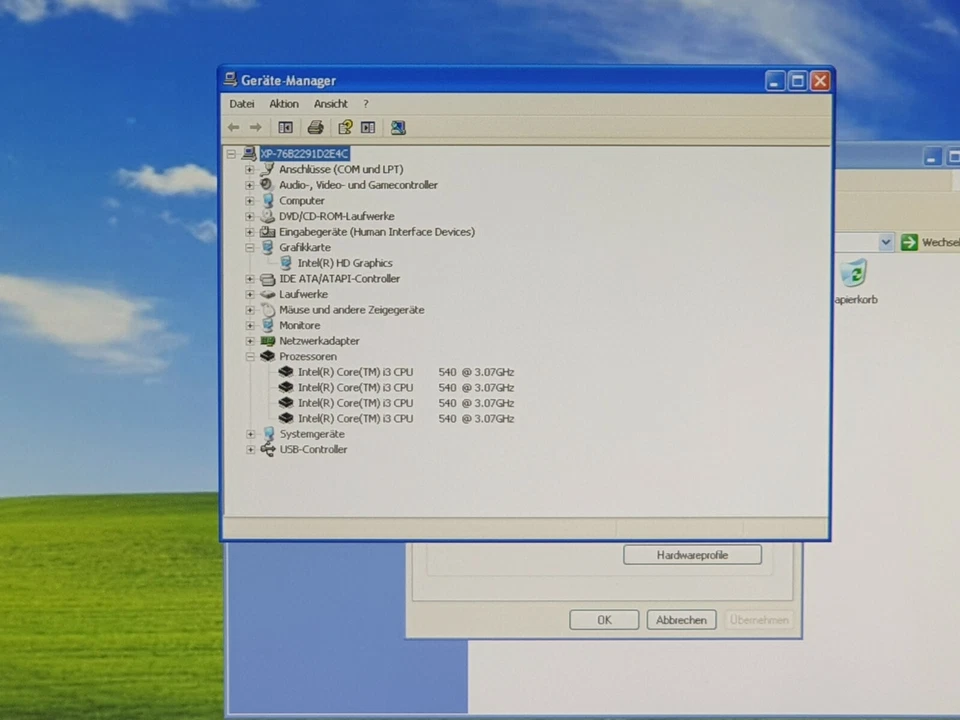Collapse the Prozessoren node
Screen dimensions: 960x720
pyautogui.click(x=250, y=356)
